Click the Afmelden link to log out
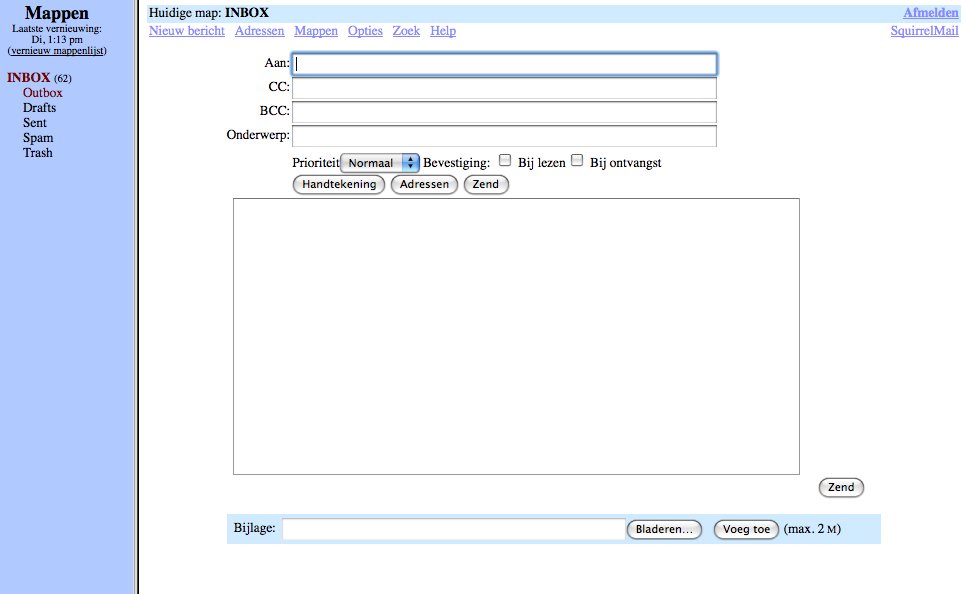This screenshot has height=594, width=966. coord(930,13)
